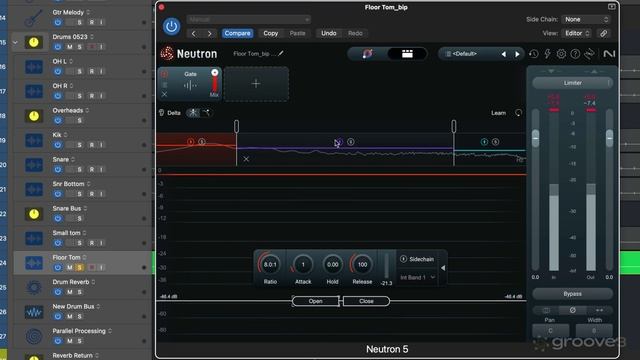Click the Ratio knob
Viewport: 640px width, 360px height.
tap(270, 264)
